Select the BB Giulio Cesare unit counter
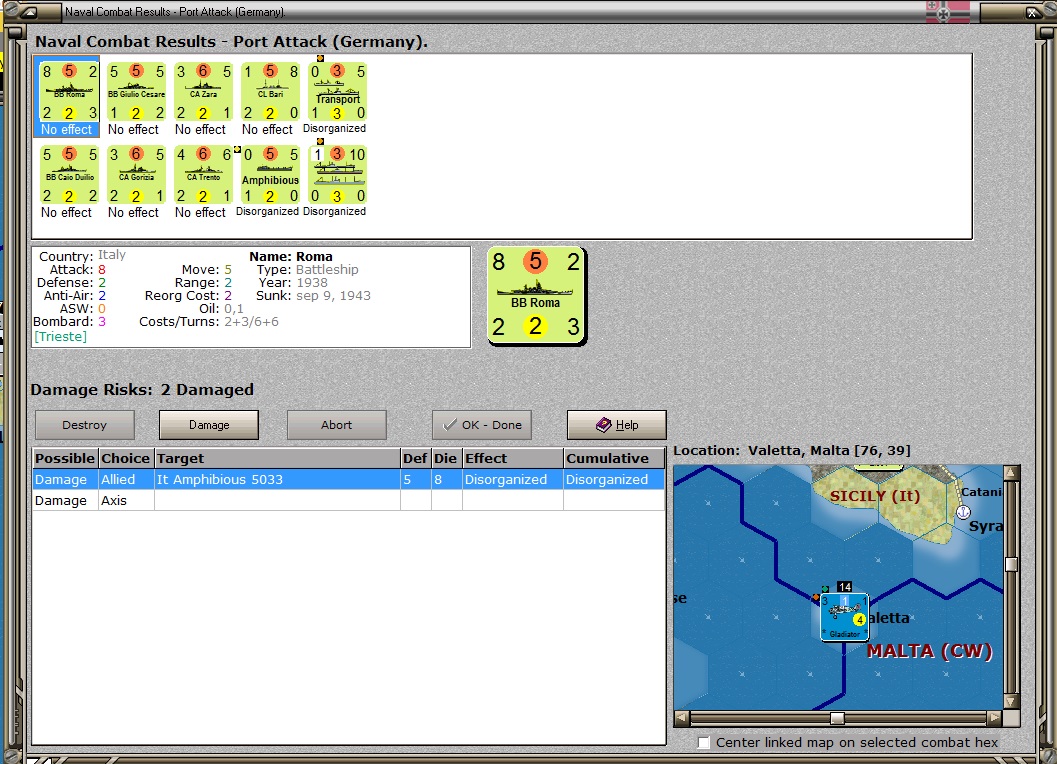Viewport: 1057px width, 764px height. [x=136, y=91]
